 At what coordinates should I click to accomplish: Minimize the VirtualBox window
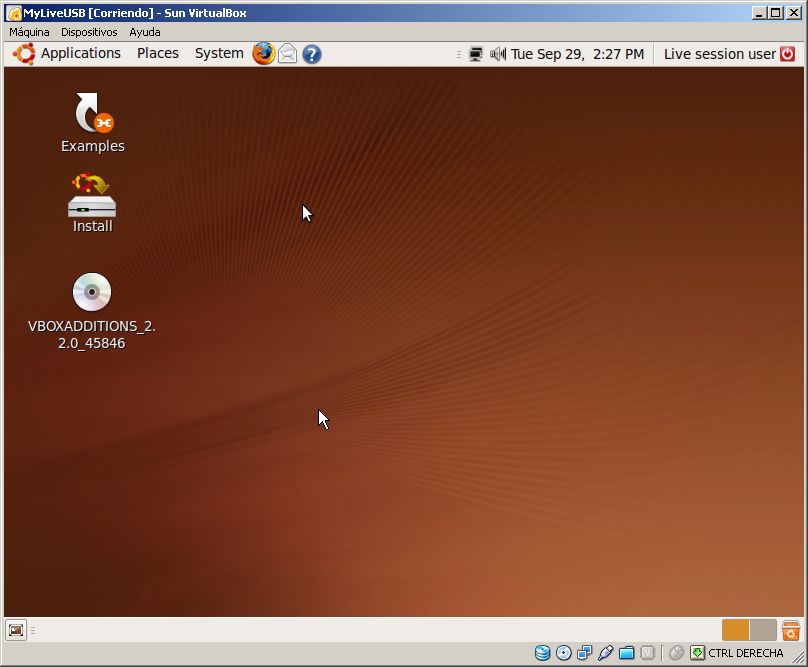[759, 13]
